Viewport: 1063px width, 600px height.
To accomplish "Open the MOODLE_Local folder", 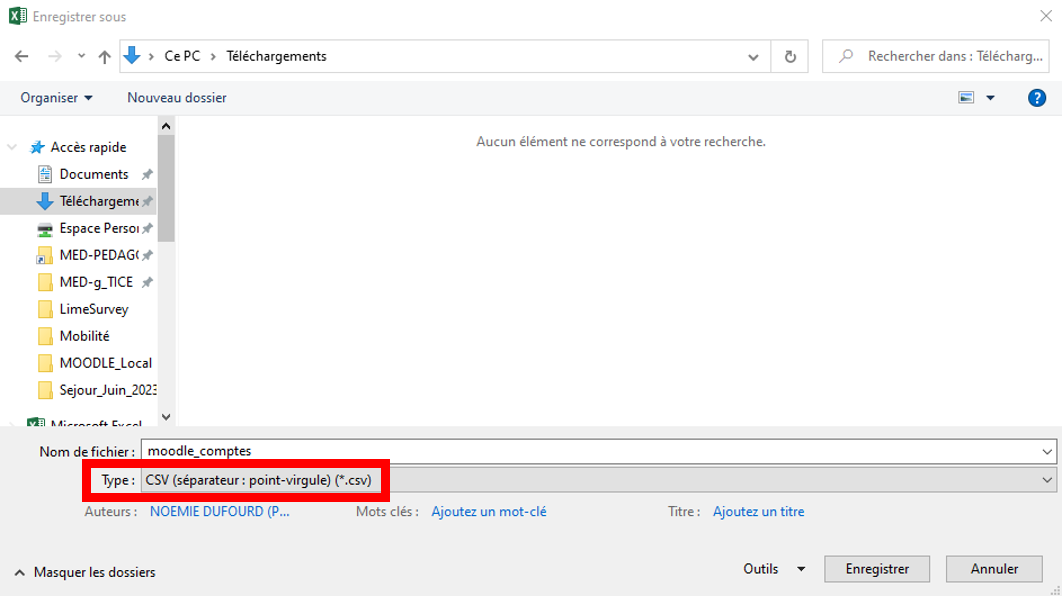I will coord(106,363).
